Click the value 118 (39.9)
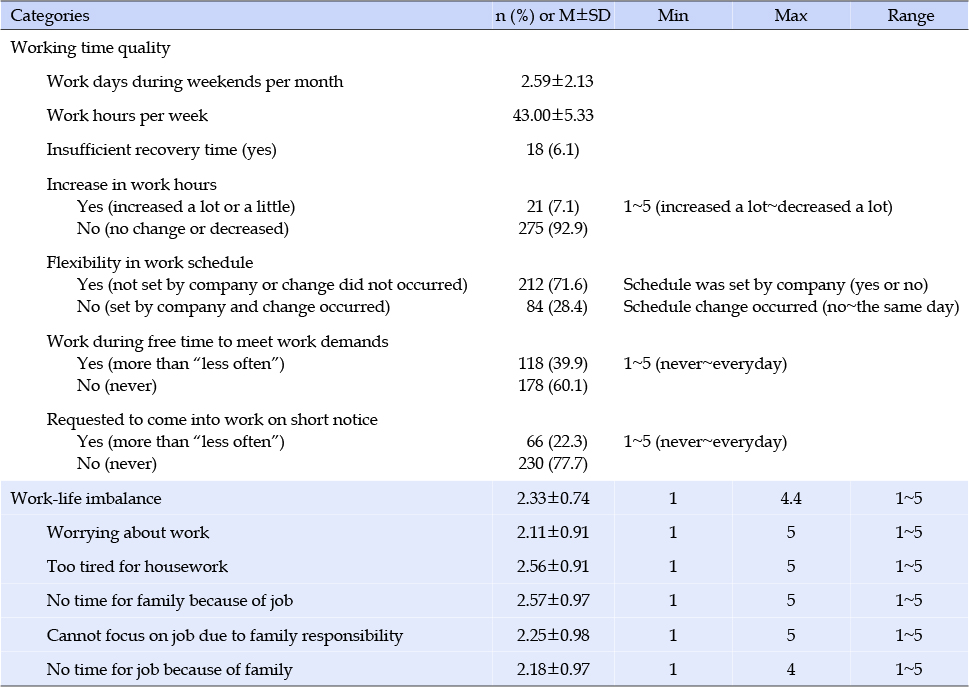The image size is (969, 687). pos(552,364)
